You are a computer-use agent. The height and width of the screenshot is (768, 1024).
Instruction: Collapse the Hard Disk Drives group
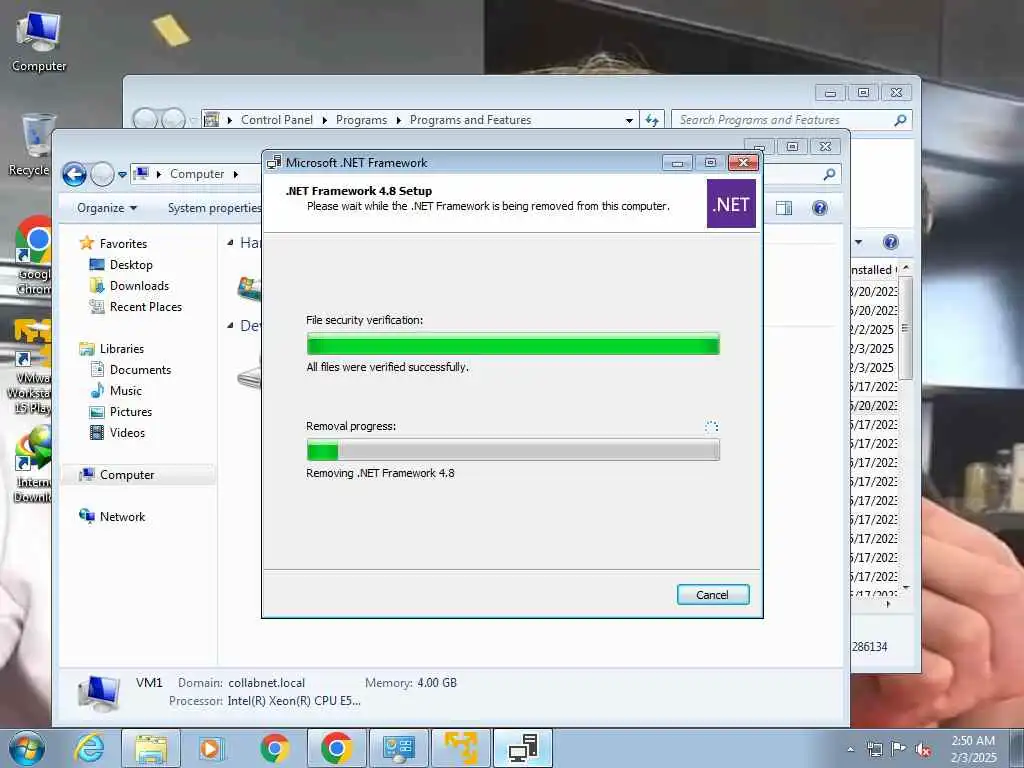pyautogui.click(x=230, y=243)
